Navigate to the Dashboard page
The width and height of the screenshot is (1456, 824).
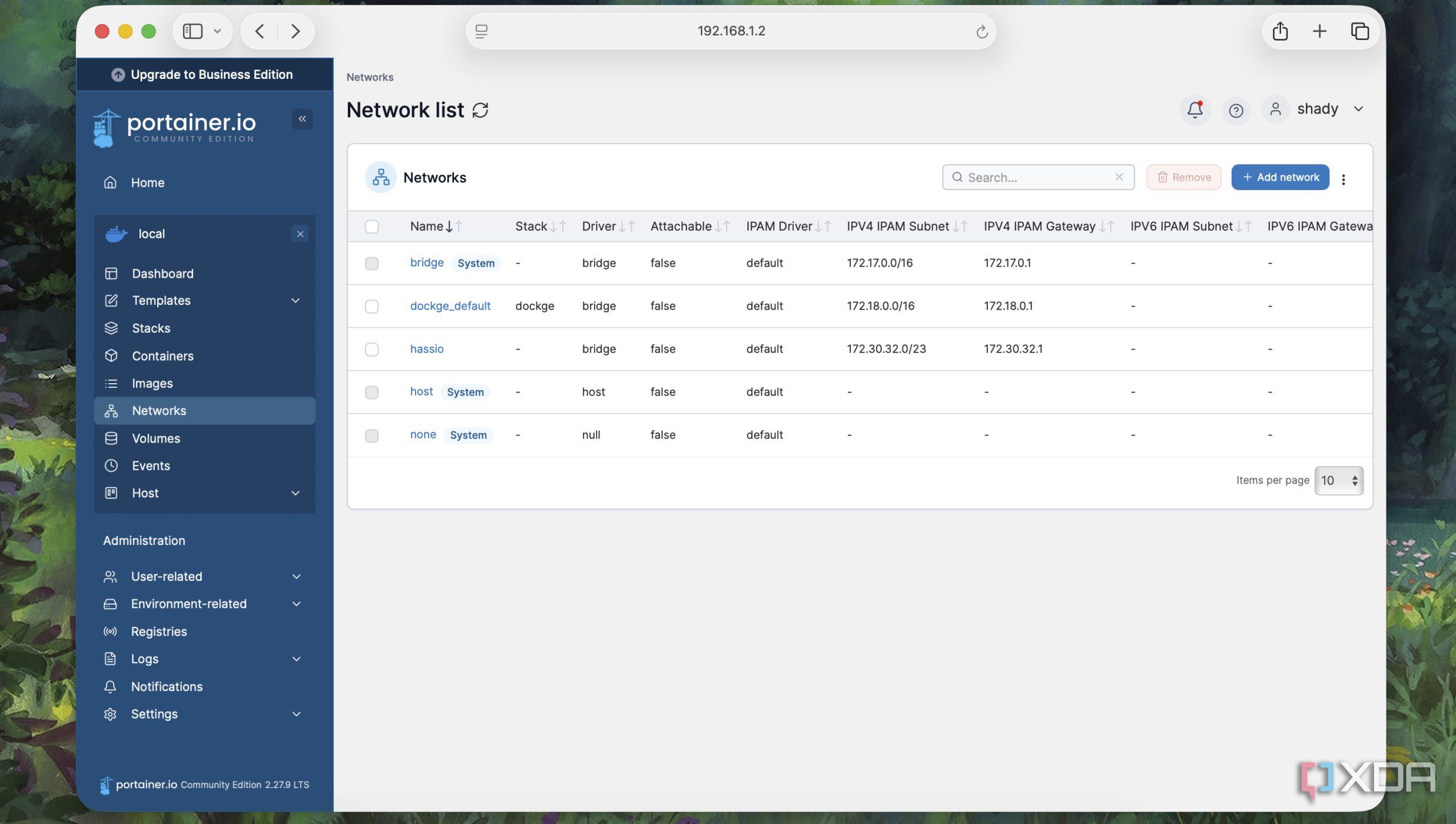204,274
